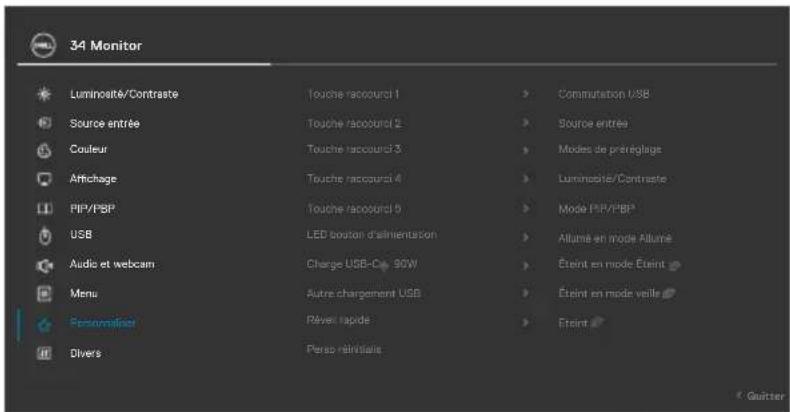Choose Perso réinitialis reset option

[x=344, y=349]
